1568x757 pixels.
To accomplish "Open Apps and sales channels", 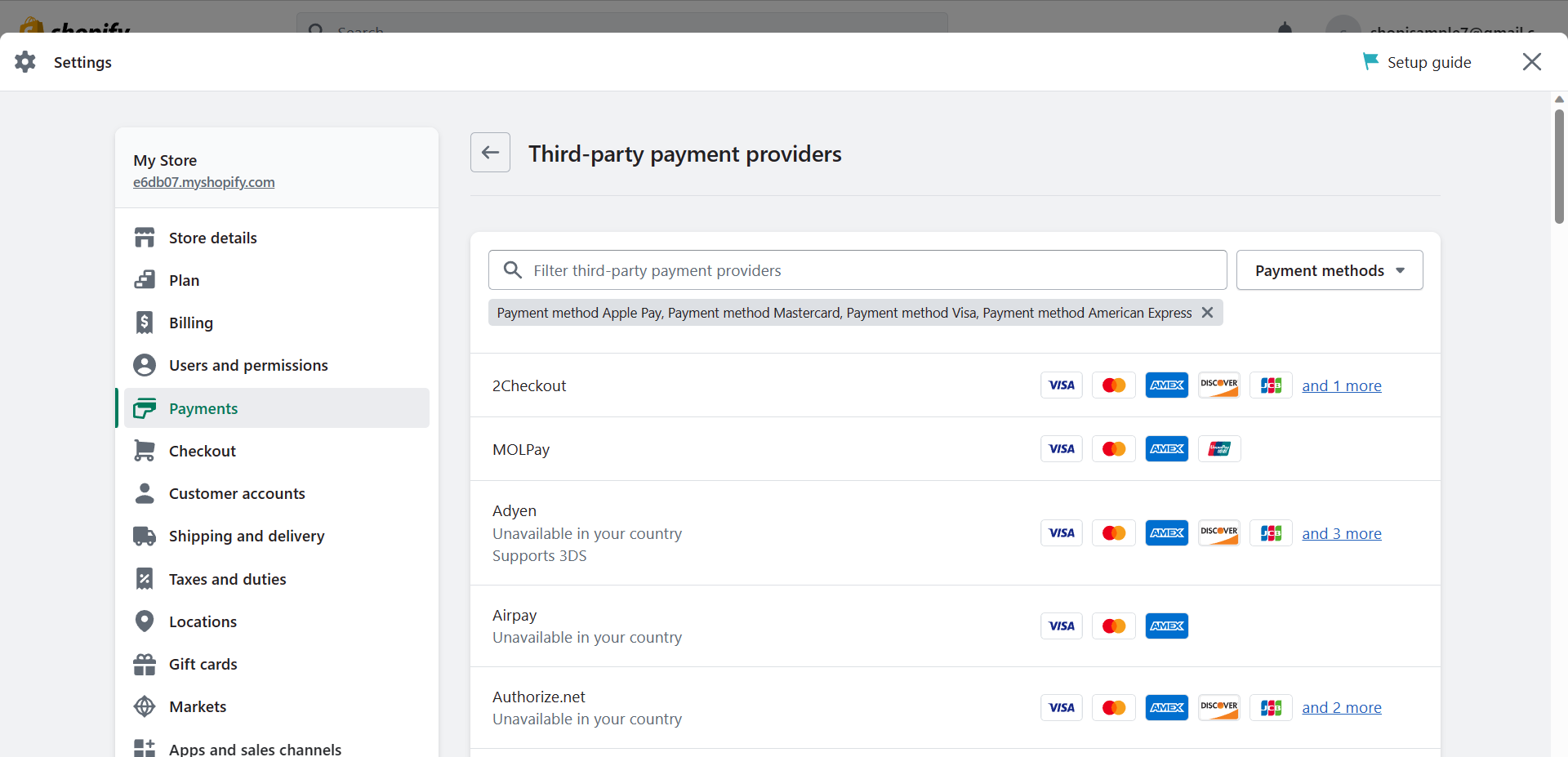I will click(277, 747).
